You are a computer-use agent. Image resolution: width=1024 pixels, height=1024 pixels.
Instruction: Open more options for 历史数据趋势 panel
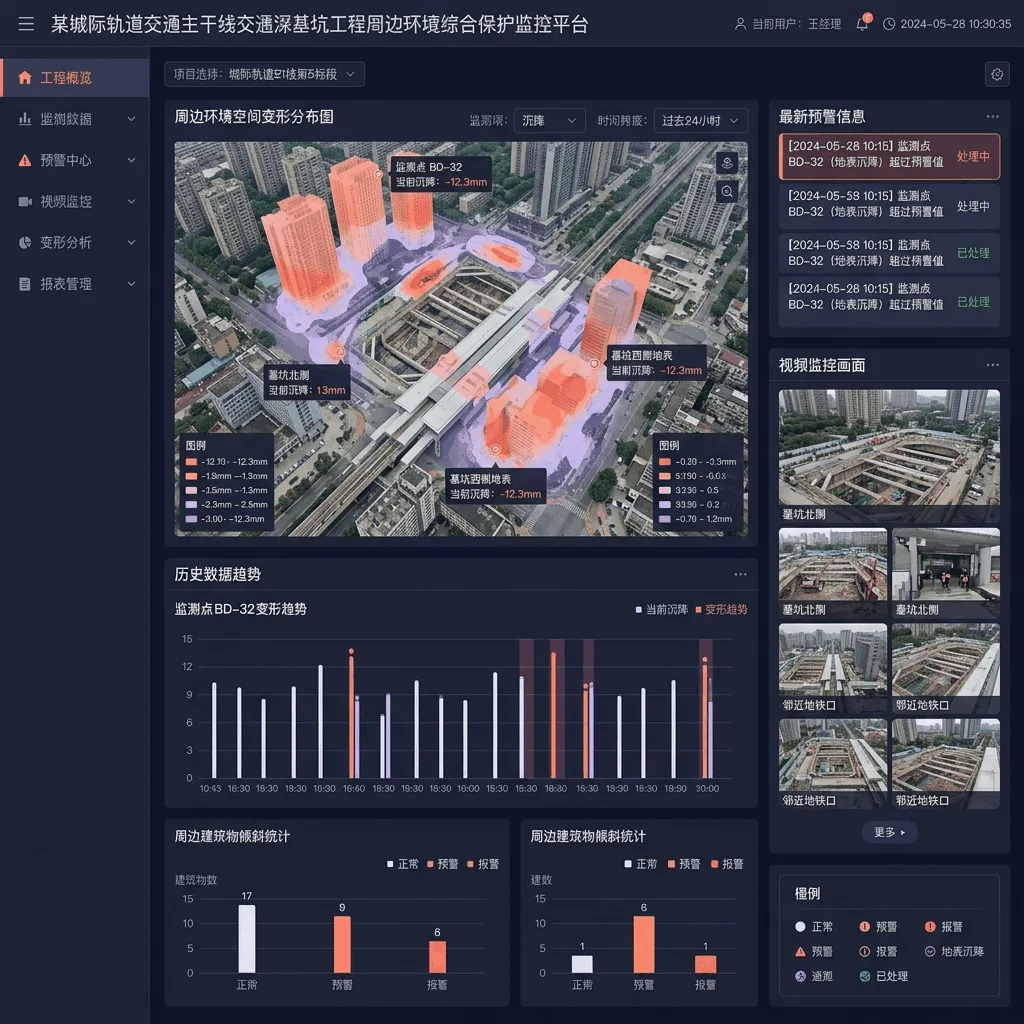pyautogui.click(x=740, y=575)
